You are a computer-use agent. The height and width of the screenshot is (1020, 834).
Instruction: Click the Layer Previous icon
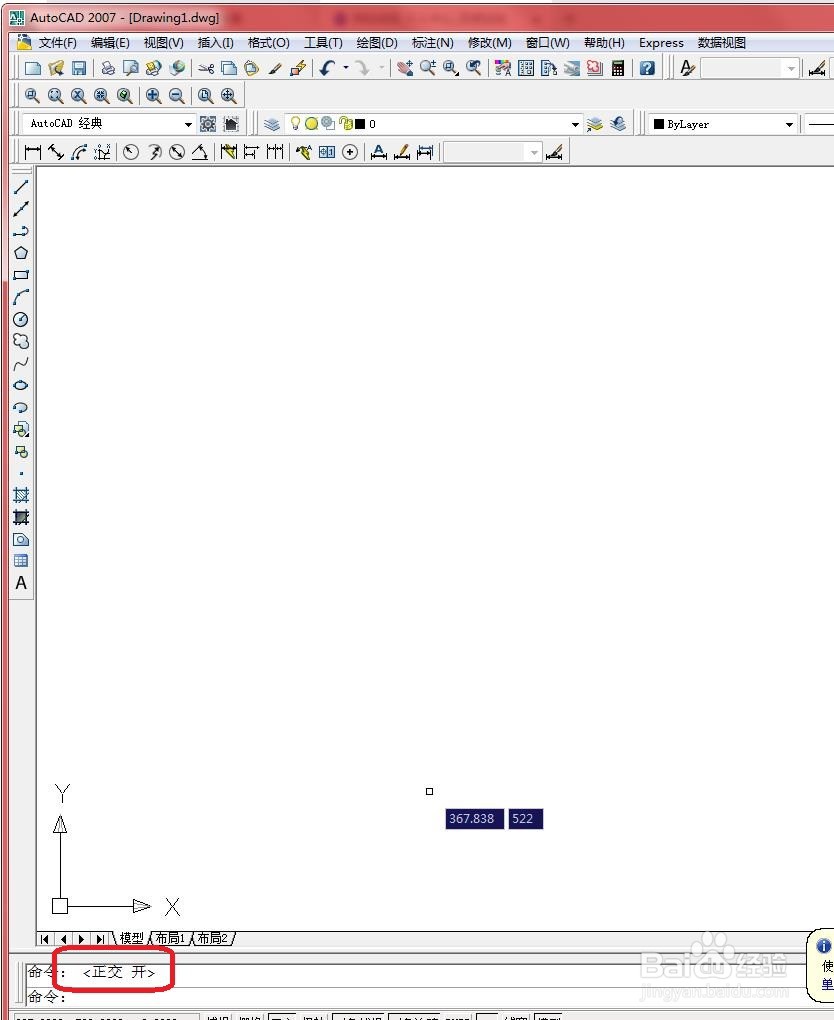click(618, 124)
